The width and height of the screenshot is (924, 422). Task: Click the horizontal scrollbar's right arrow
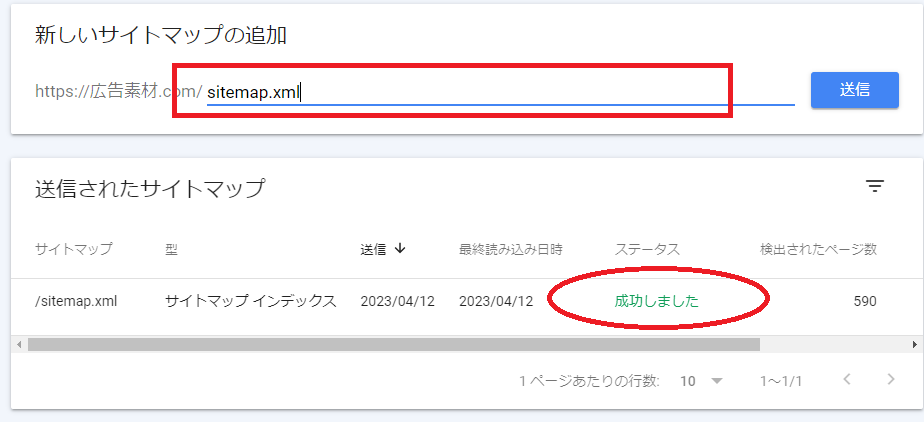pyautogui.click(x=917, y=344)
